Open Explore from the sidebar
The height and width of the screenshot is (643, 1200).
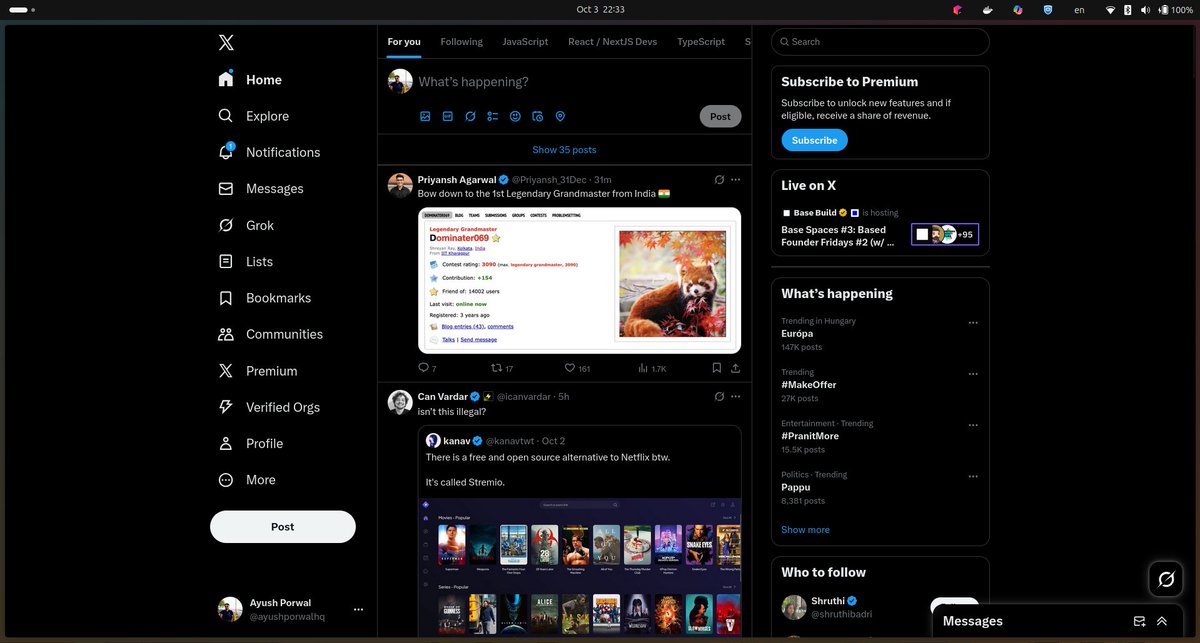pos(254,116)
